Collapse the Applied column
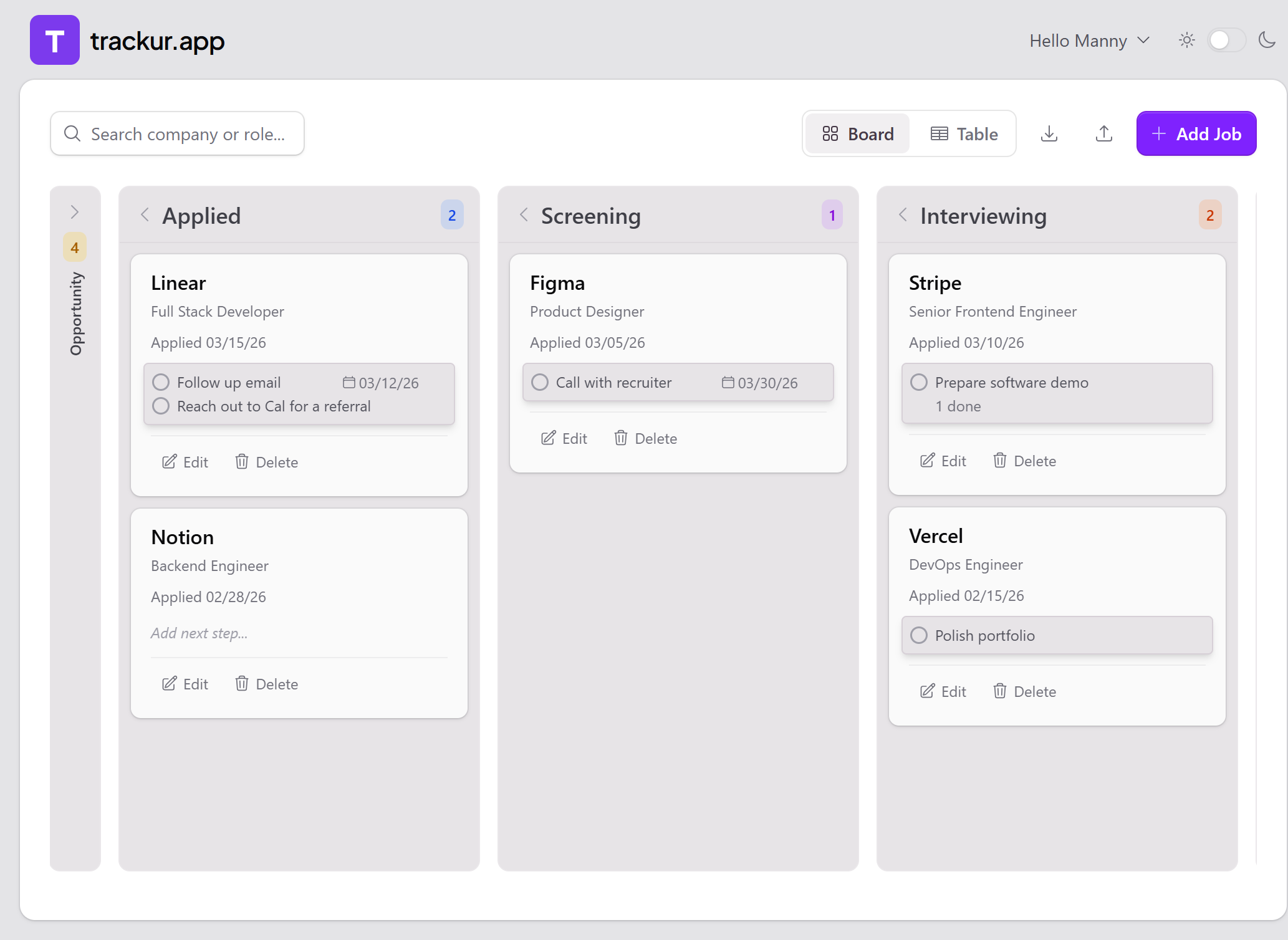Image resolution: width=1288 pixels, height=940 pixels. click(144, 214)
